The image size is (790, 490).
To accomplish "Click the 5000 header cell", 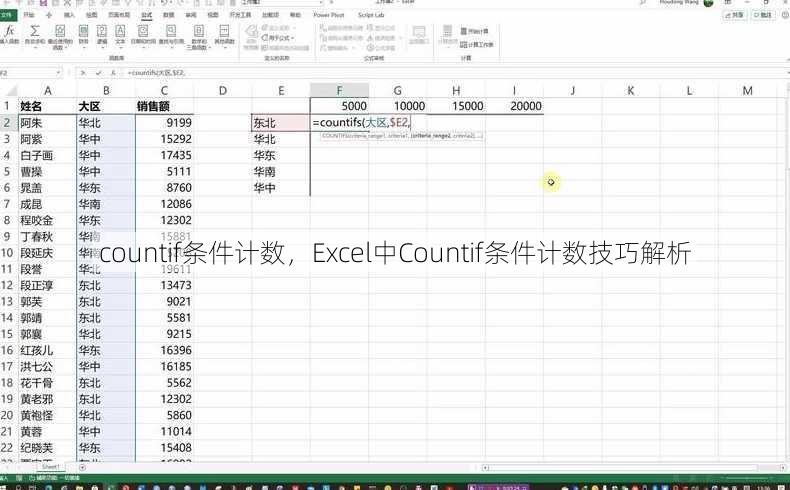I will [340, 106].
